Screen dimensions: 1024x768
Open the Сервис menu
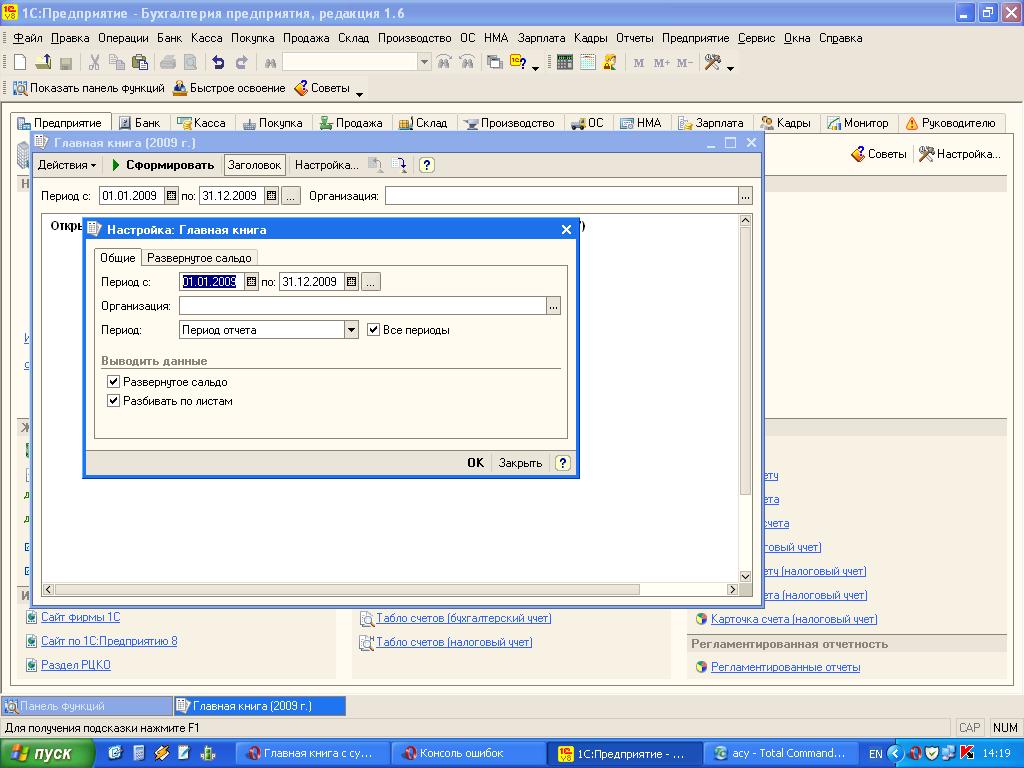tap(756, 38)
